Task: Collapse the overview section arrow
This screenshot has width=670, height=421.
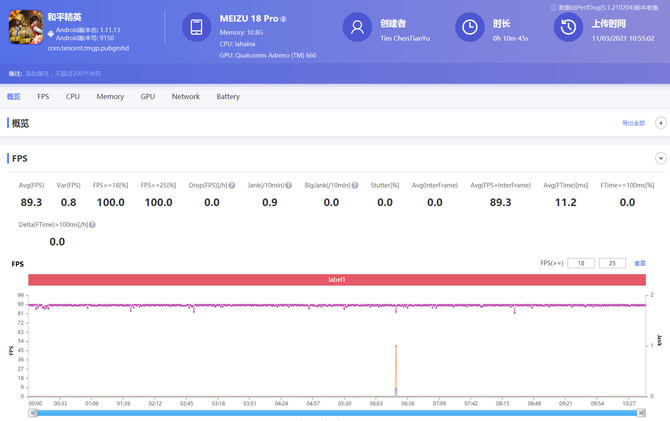Action: (661, 123)
